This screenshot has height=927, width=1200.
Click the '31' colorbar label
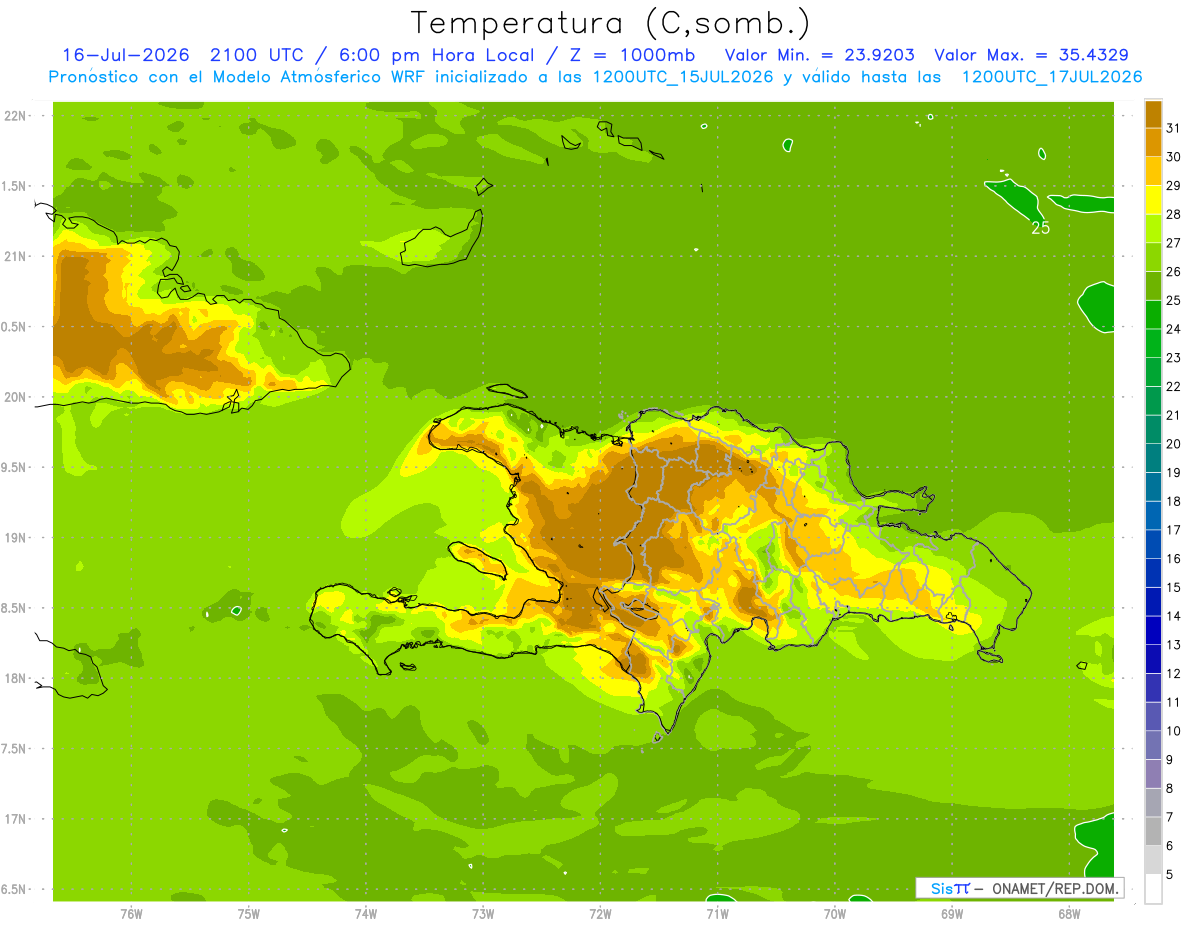coord(1173,128)
